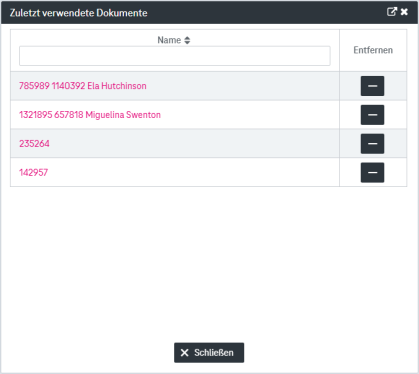Viewport: 419px width, 374px height.
Task: Select the empty space in the 235264 row
Action: tap(193, 144)
